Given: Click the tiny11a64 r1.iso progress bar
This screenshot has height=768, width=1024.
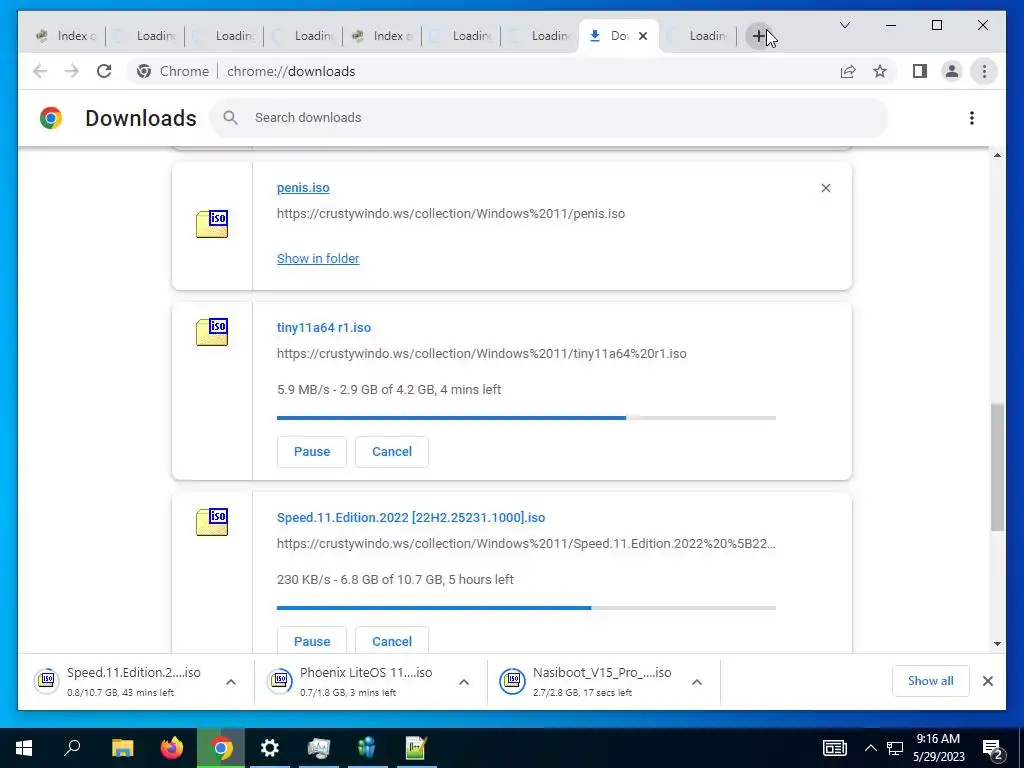Looking at the screenshot, I should 526,418.
